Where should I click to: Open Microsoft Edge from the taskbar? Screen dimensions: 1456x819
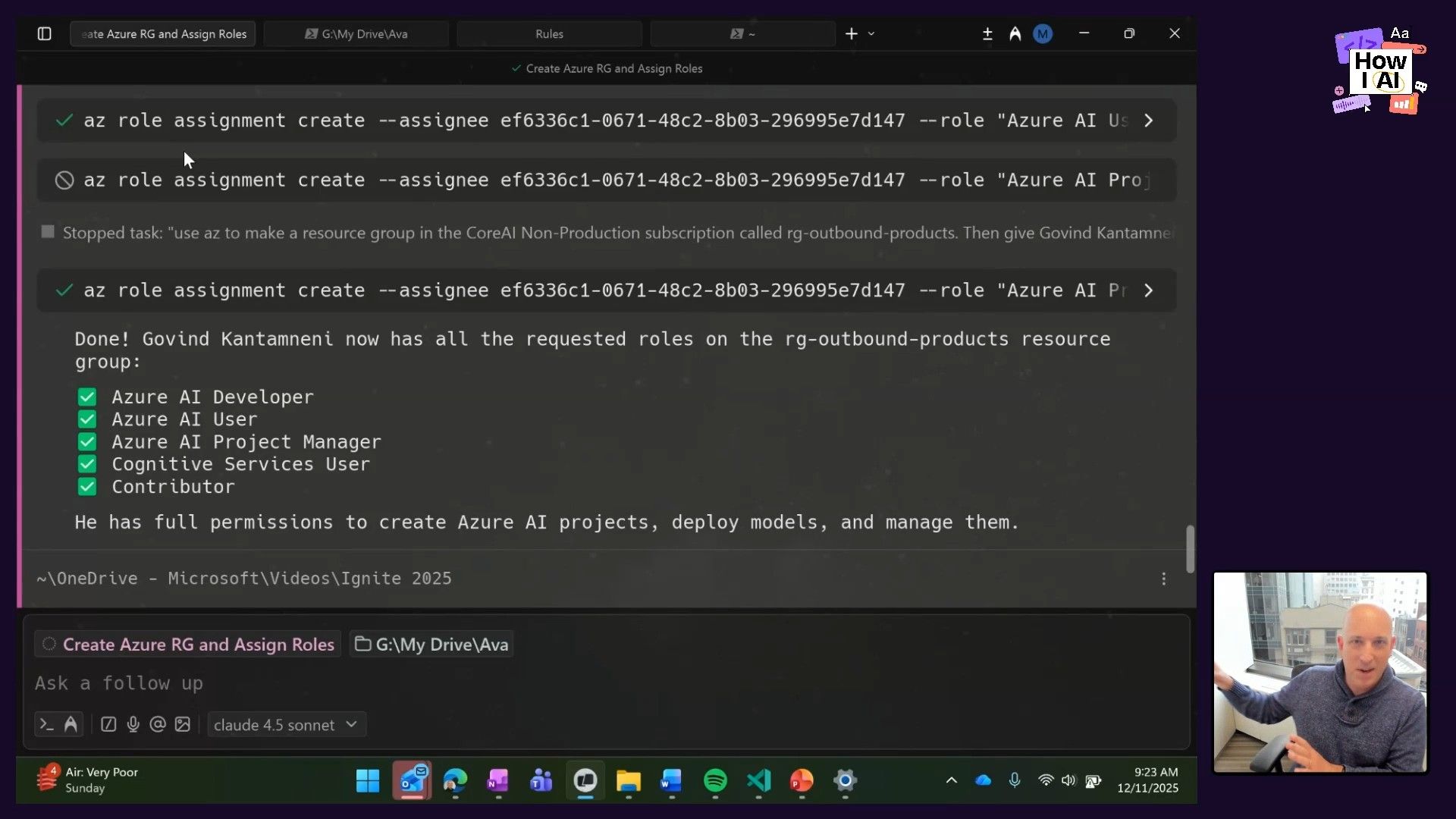(455, 781)
